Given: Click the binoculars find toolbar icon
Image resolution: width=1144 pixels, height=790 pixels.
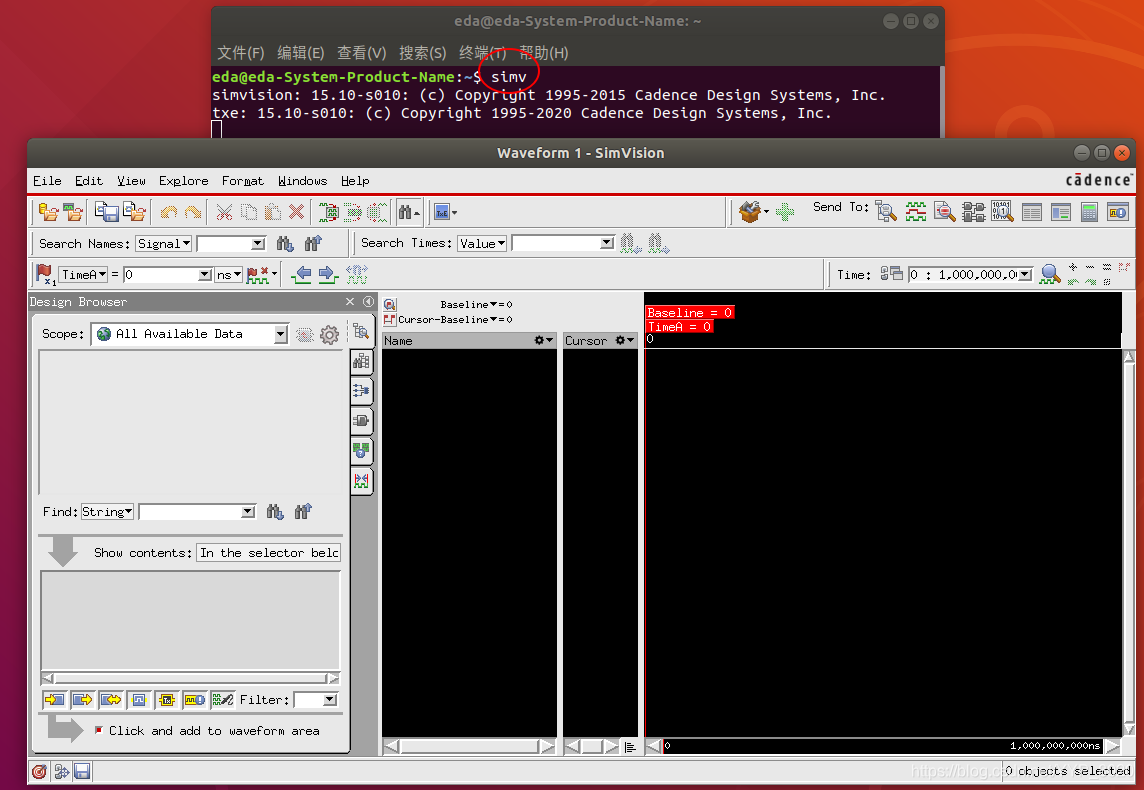Looking at the screenshot, I should pyautogui.click(x=408, y=212).
